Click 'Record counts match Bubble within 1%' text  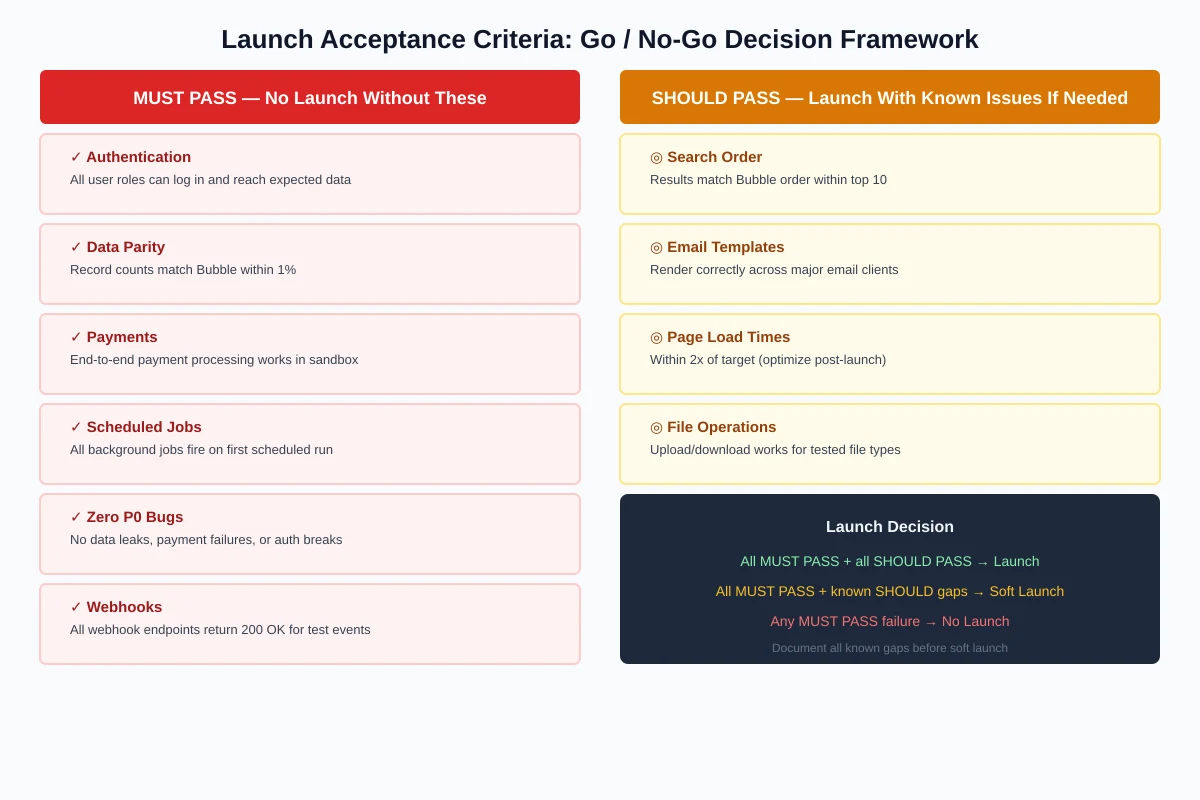(183, 270)
